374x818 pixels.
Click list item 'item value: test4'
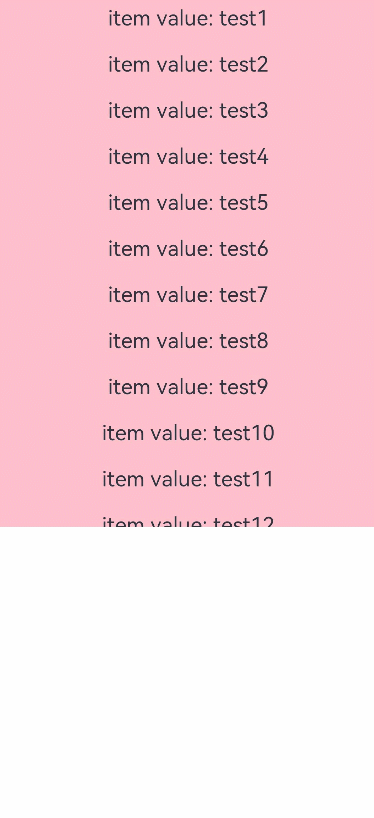coord(187,157)
